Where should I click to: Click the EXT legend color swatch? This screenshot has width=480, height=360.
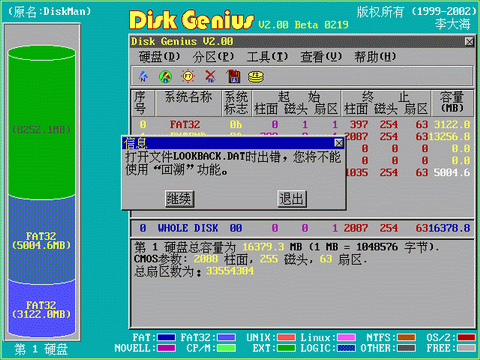[x=286, y=348]
